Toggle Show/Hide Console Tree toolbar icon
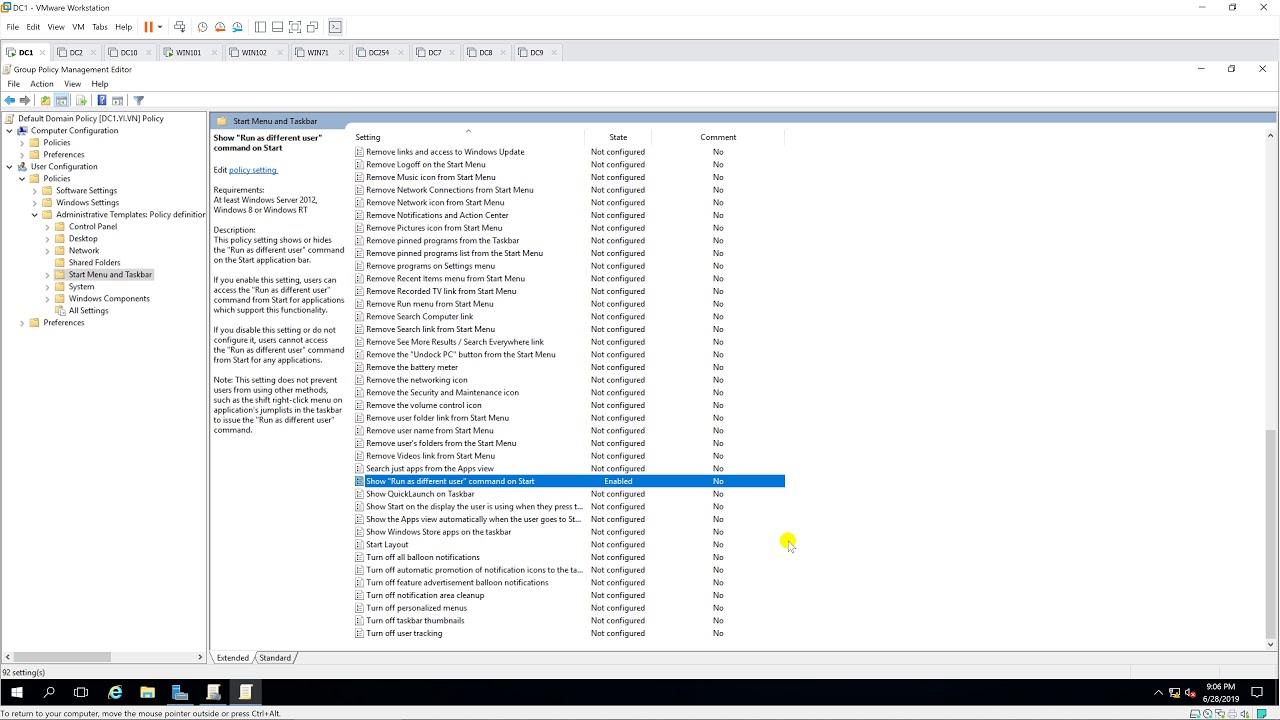 tap(62, 100)
